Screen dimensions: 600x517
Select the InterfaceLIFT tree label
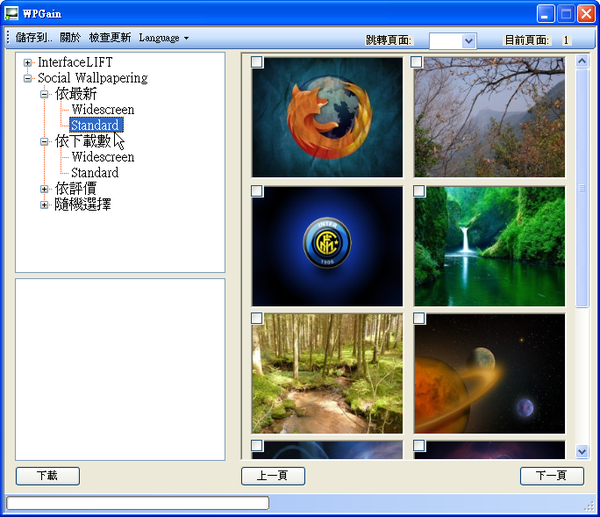pos(75,62)
